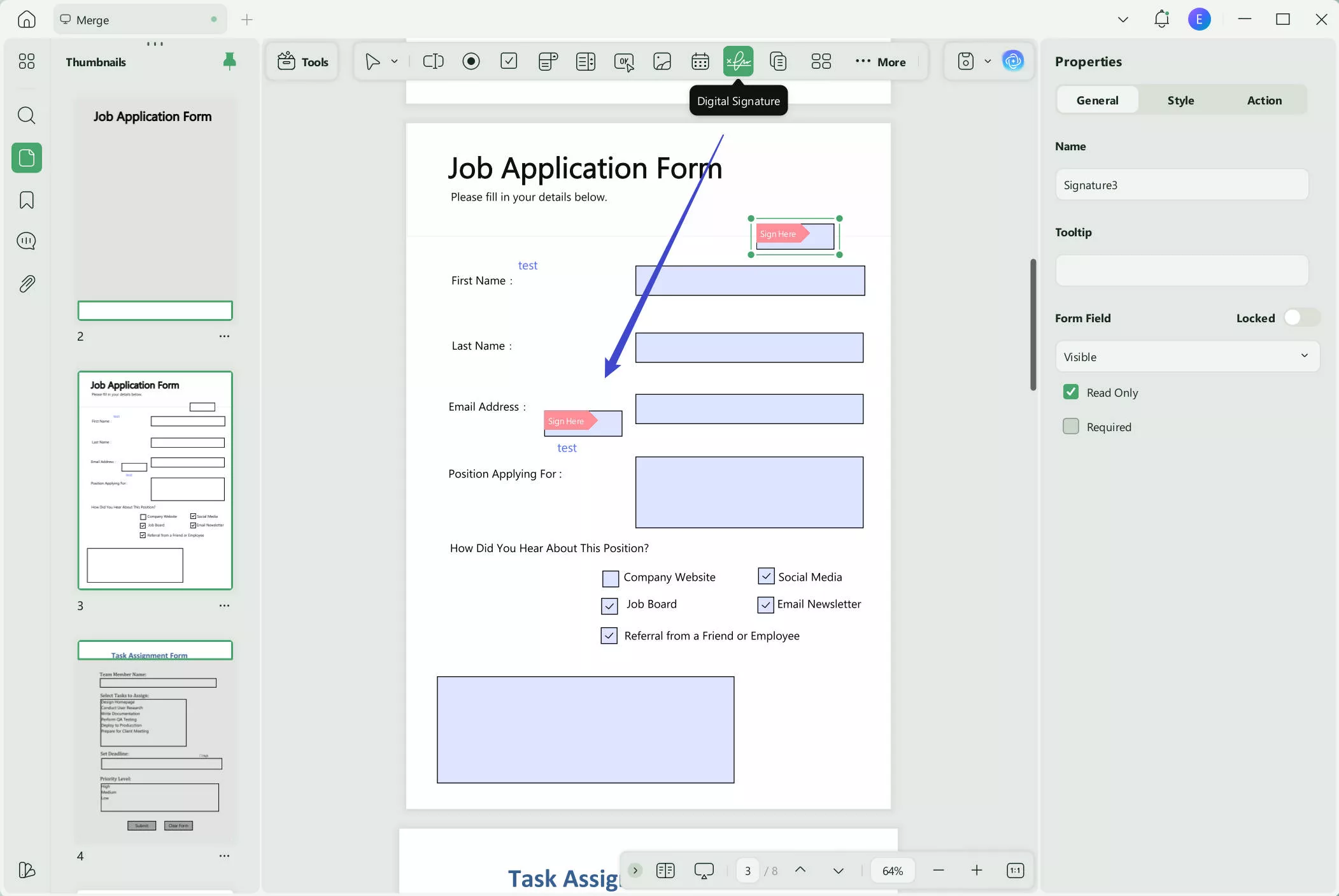Select the date field tool
The height and width of the screenshot is (896, 1339).
point(700,61)
